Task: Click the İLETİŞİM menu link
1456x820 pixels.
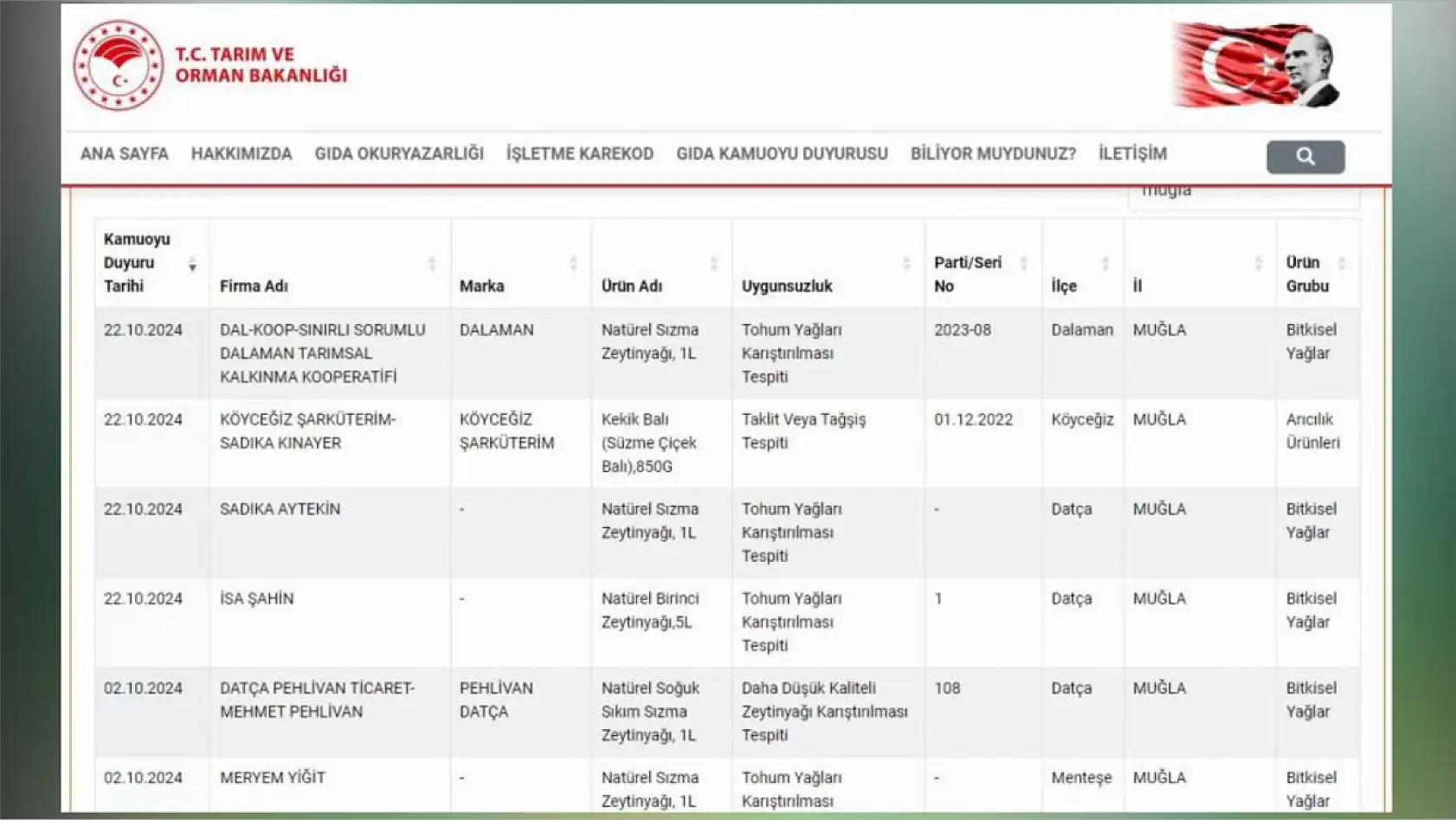Action: click(1132, 154)
